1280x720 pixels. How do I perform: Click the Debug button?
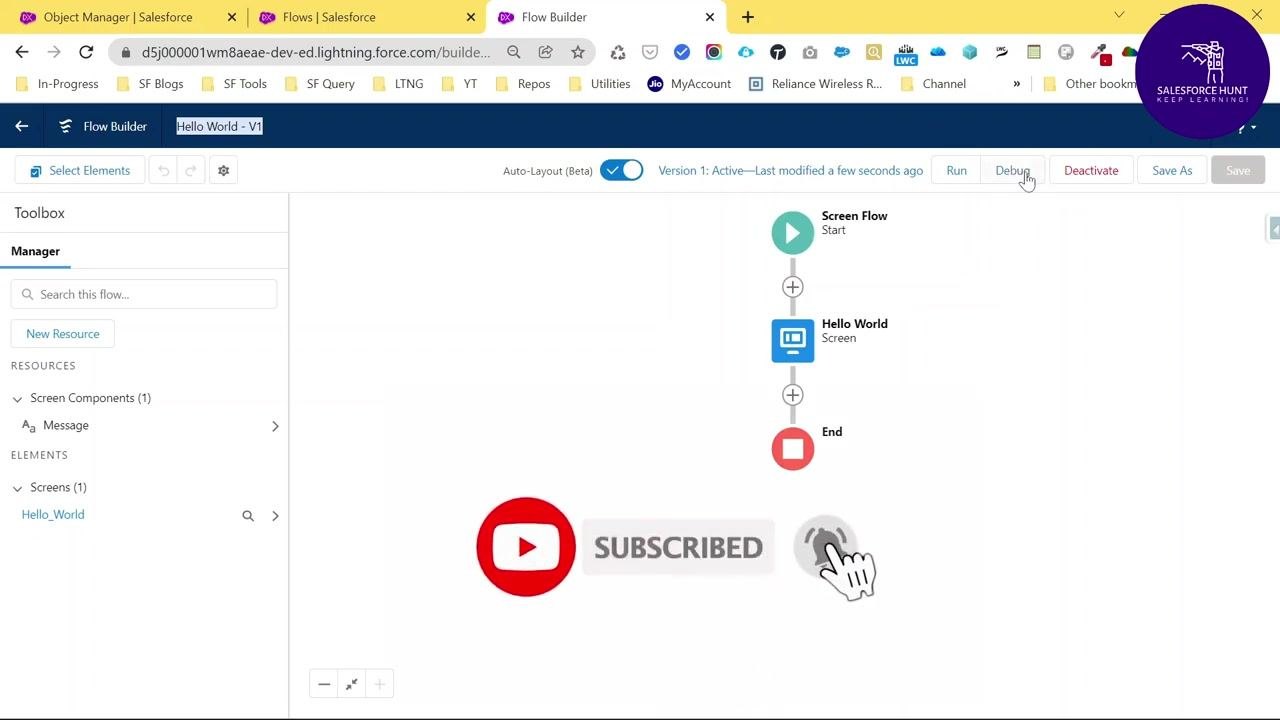point(1012,170)
